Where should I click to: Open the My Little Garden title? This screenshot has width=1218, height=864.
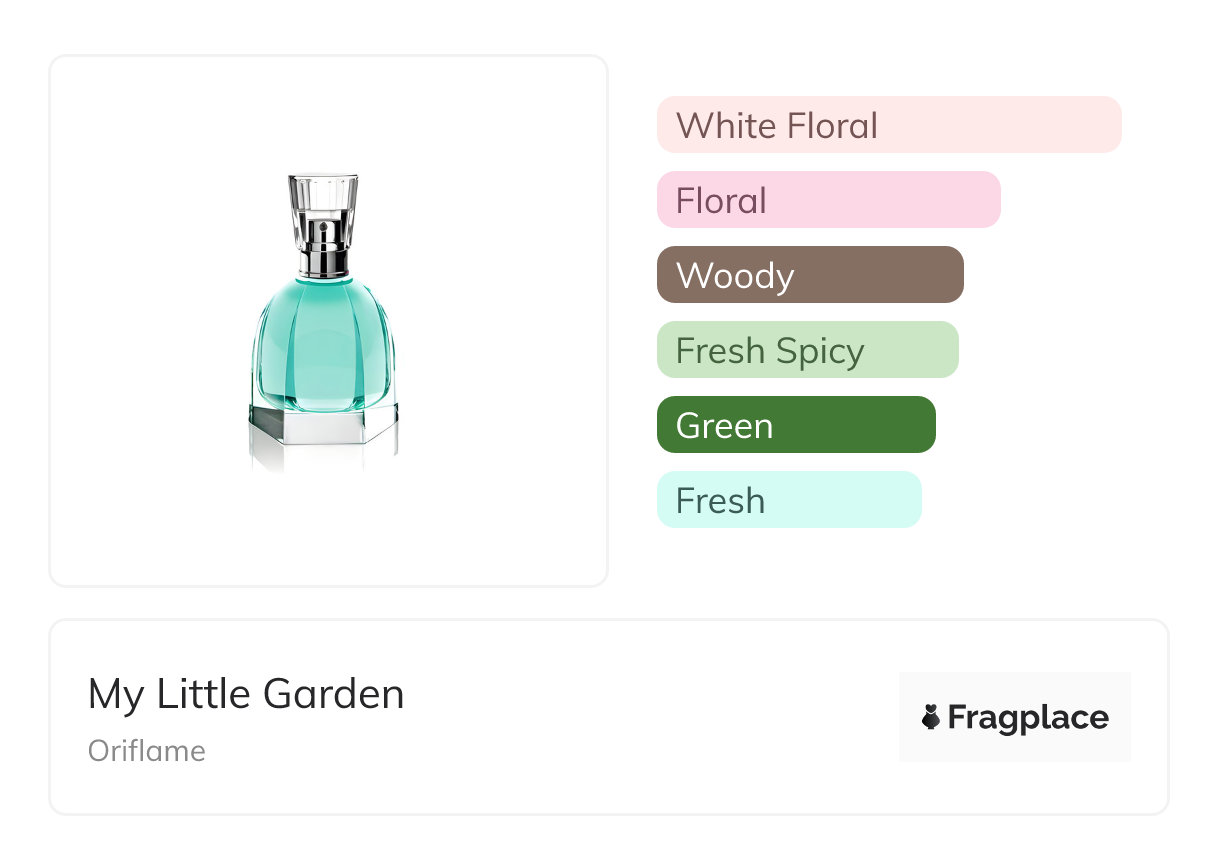246,694
